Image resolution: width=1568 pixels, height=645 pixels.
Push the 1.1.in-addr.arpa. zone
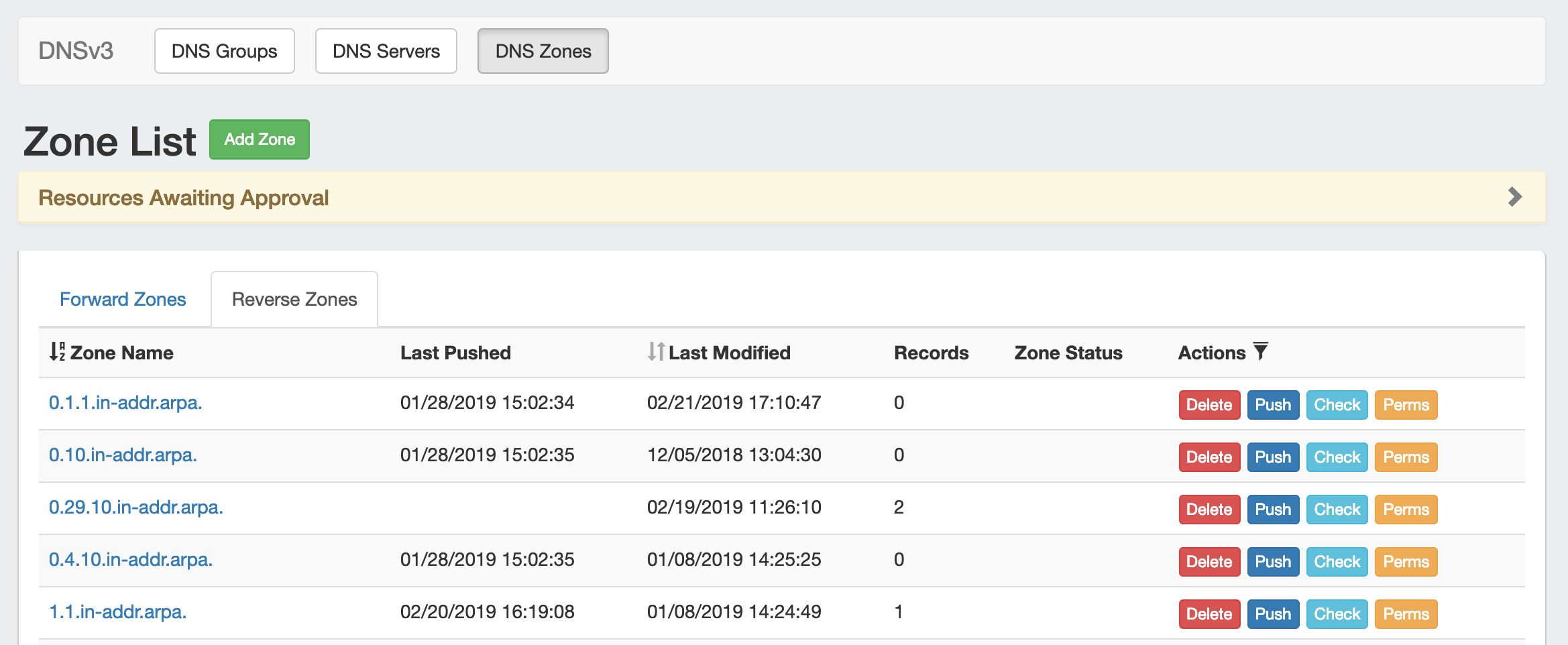(1272, 614)
